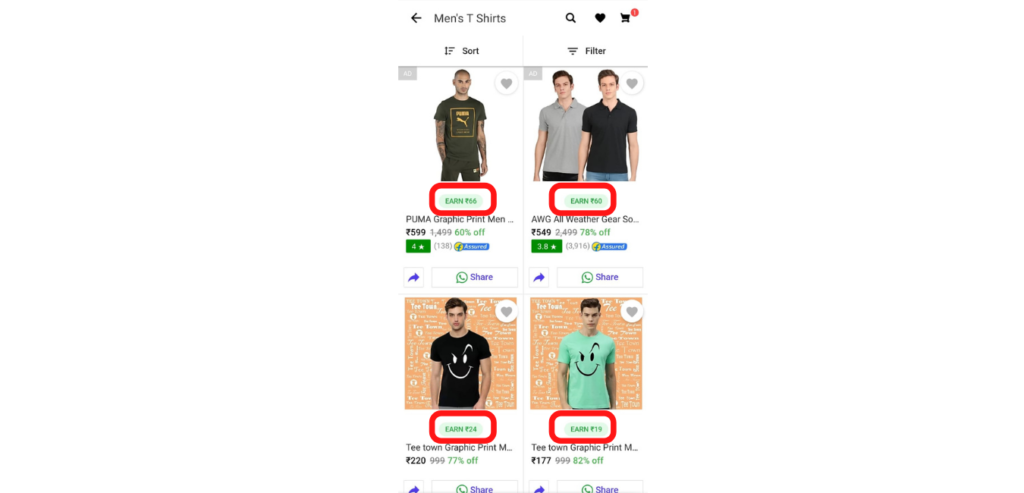The image size is (1024, 493).
Task: Share PUMA shirt via WhatsApp button
Action: [x=475, y=278]
